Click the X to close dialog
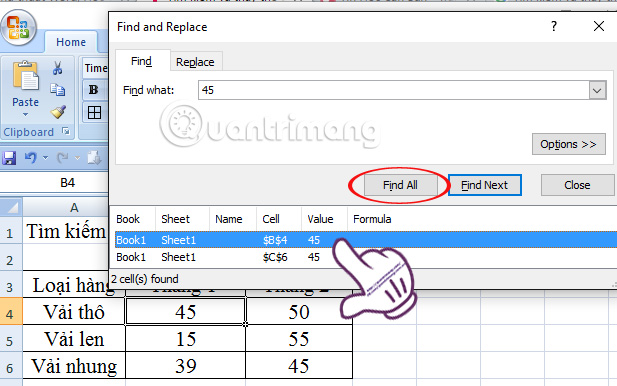Screen dimensions: 617x386 click(599, 26)
